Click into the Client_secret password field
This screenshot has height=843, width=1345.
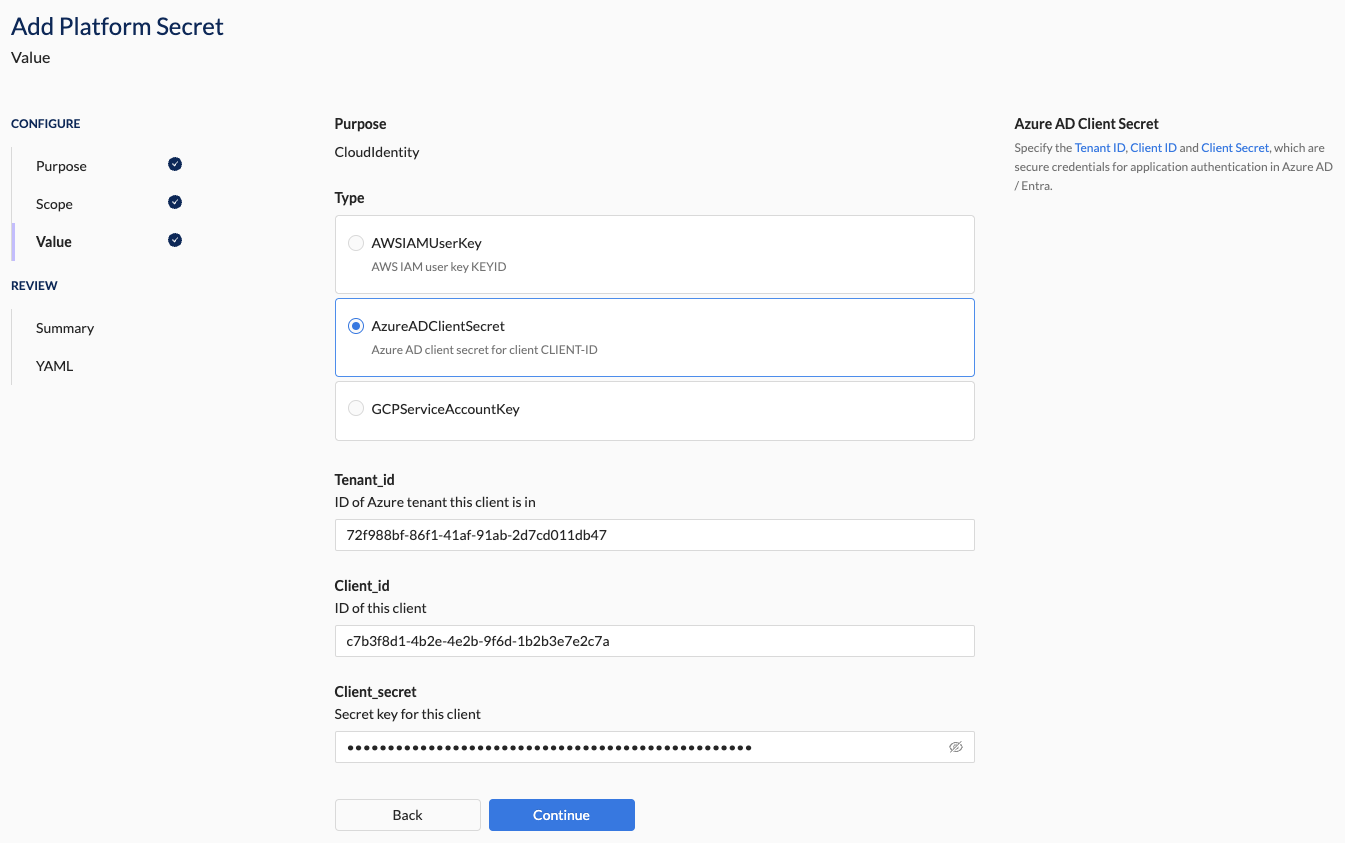click(x=655, y=747)
